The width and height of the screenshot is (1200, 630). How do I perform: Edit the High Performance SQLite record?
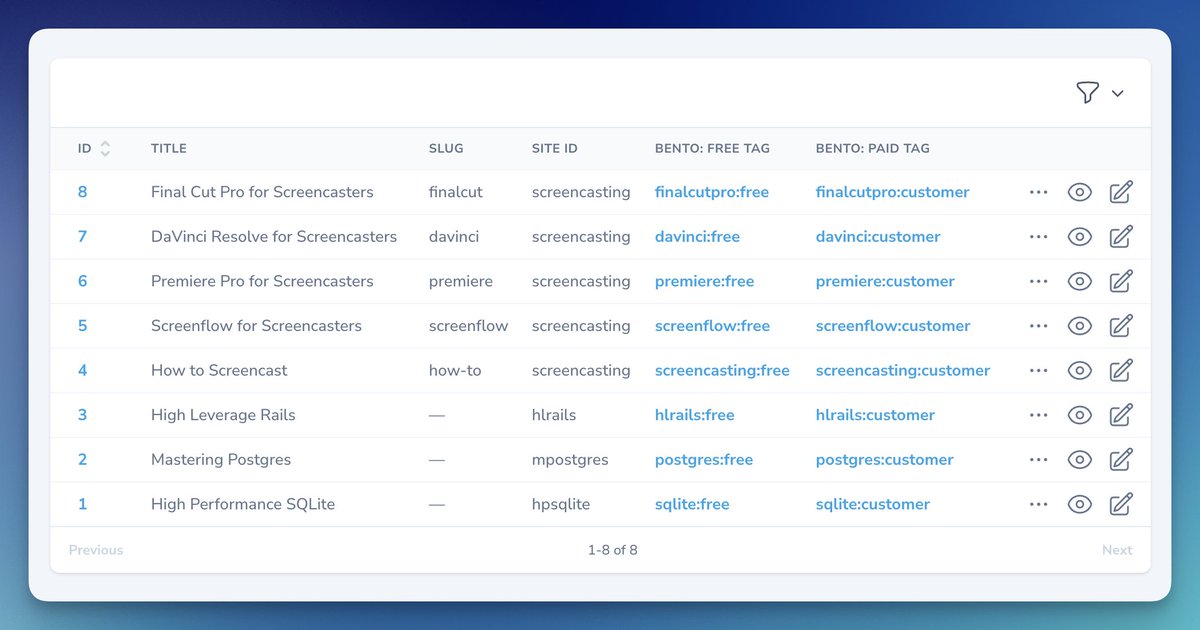pos(1121,504)
